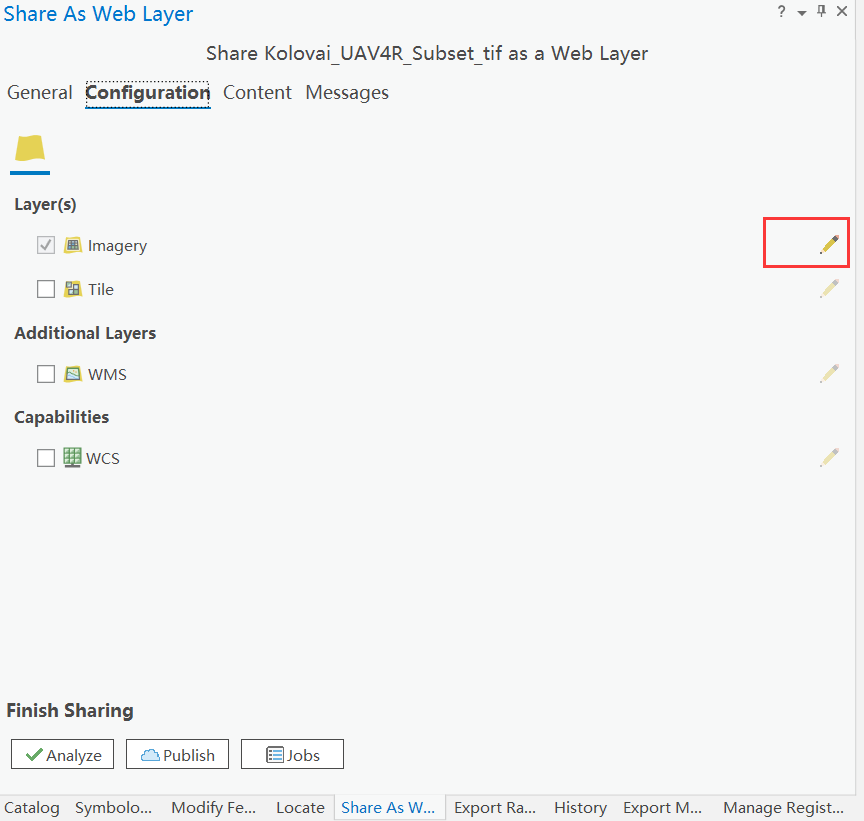Edit WCS capability with its pencil icon
The width and height of the screenshot is (864, 821).
click(x=829, y=457)
